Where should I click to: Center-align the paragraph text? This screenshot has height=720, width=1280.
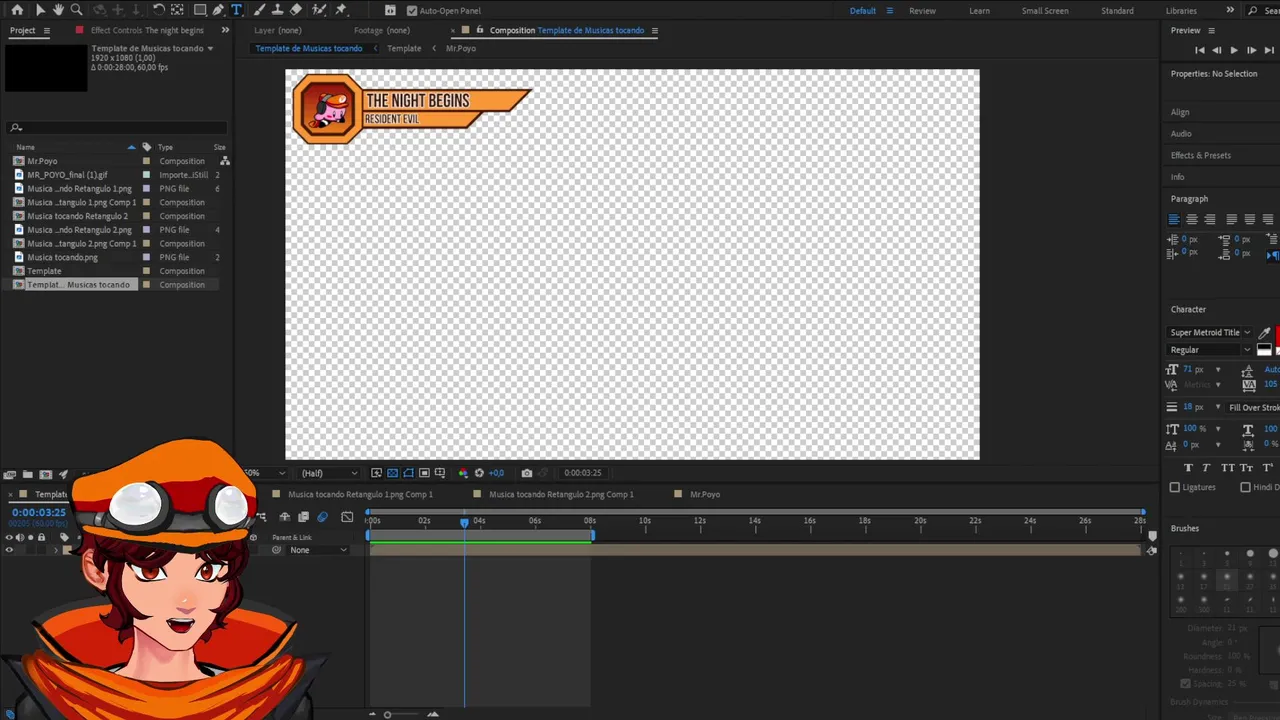[1192, 219]
